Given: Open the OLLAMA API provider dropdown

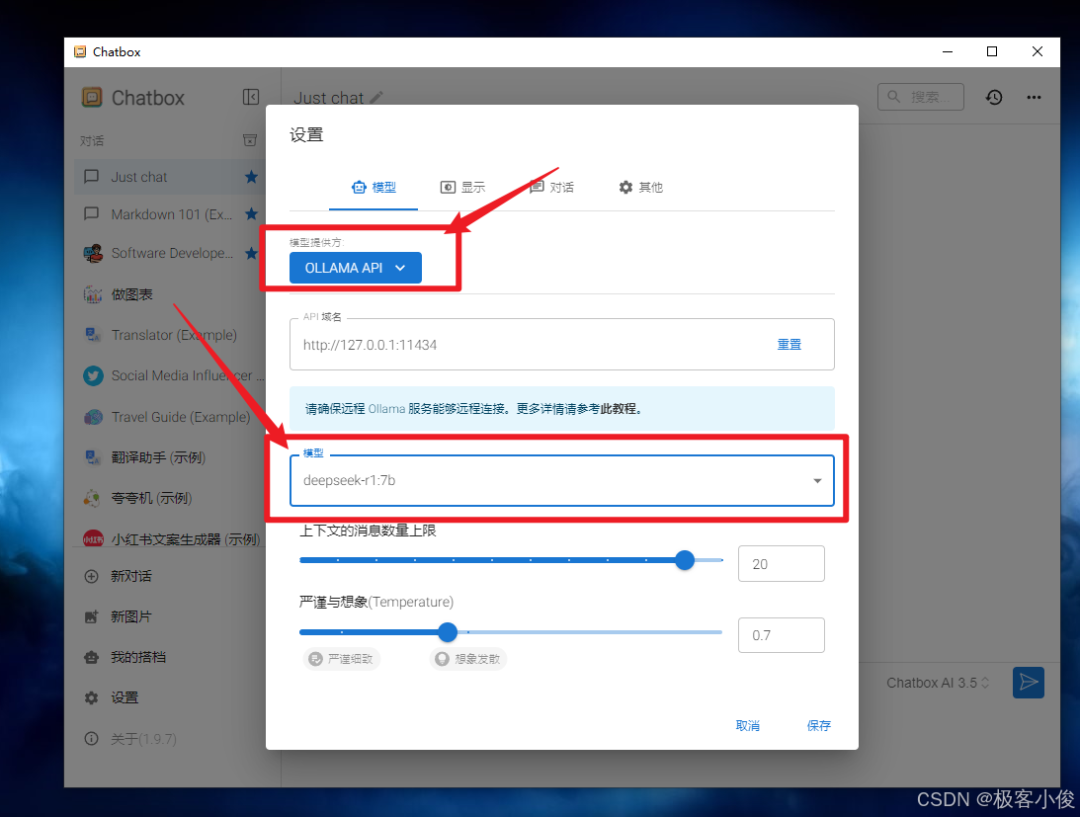Looking at the screenshot, I should click(x=355, y=268).
